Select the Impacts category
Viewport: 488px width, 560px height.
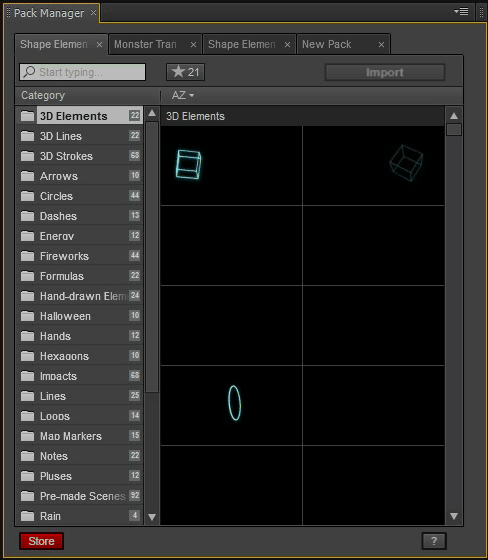pyautogui.click(x=80, y=376)
